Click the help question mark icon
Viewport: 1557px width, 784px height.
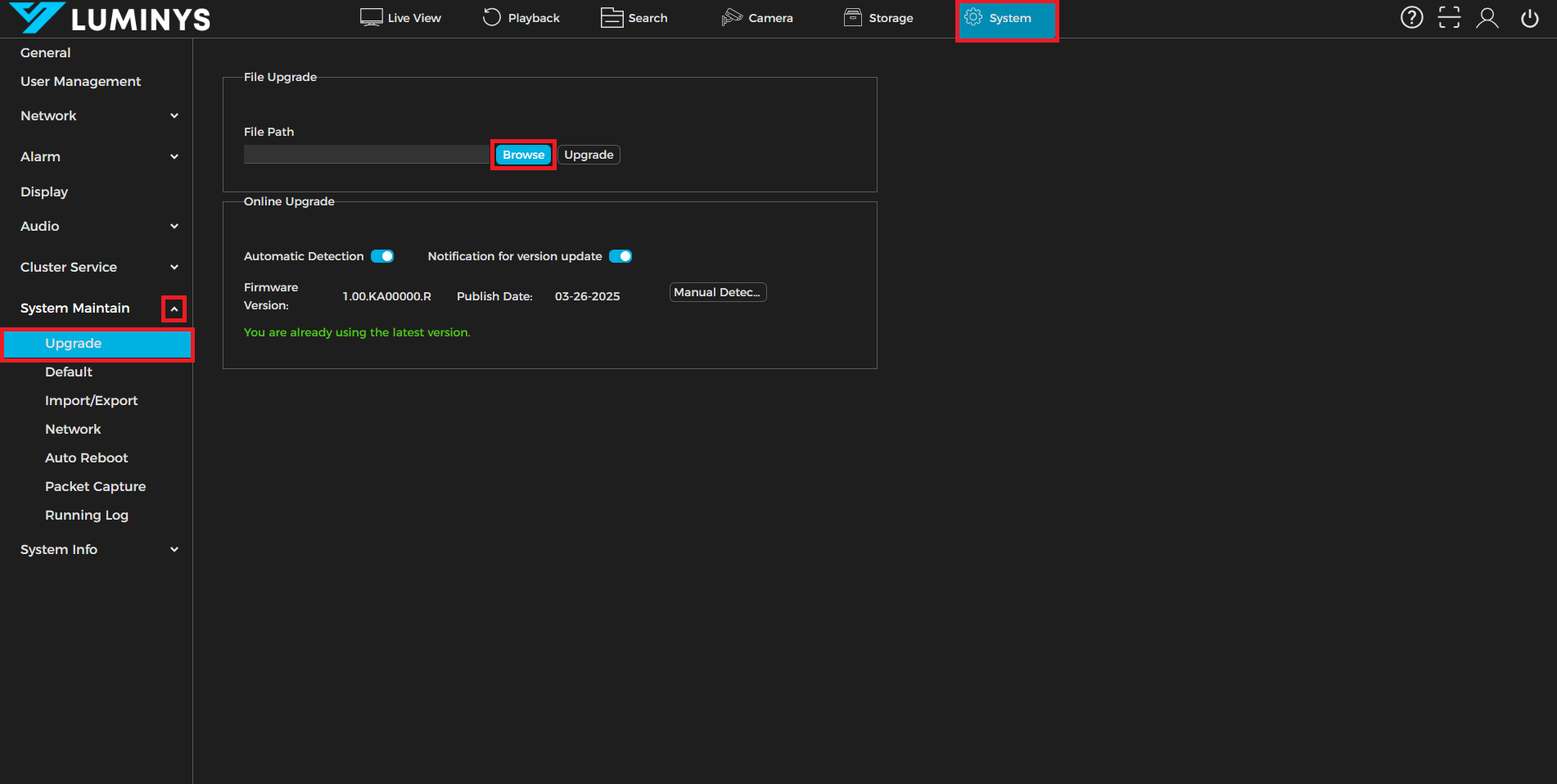click(1411, 17)
